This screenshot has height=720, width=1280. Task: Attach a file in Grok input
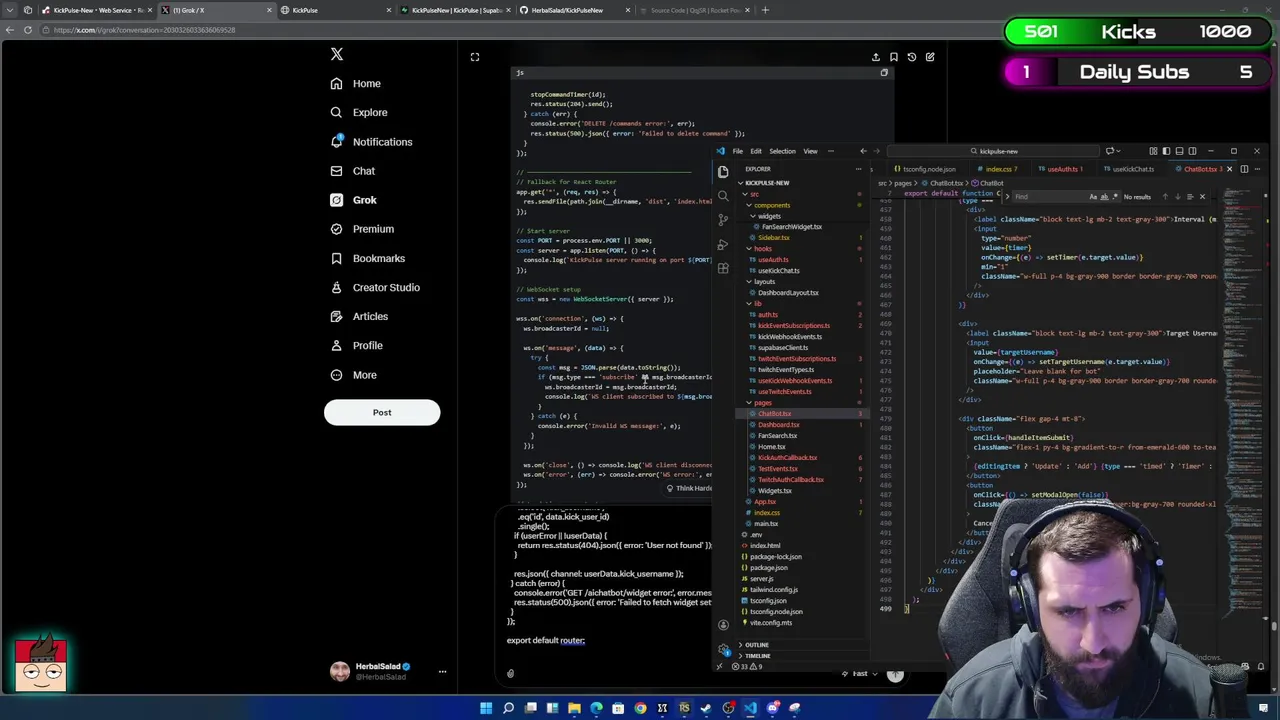pos(510,674)
